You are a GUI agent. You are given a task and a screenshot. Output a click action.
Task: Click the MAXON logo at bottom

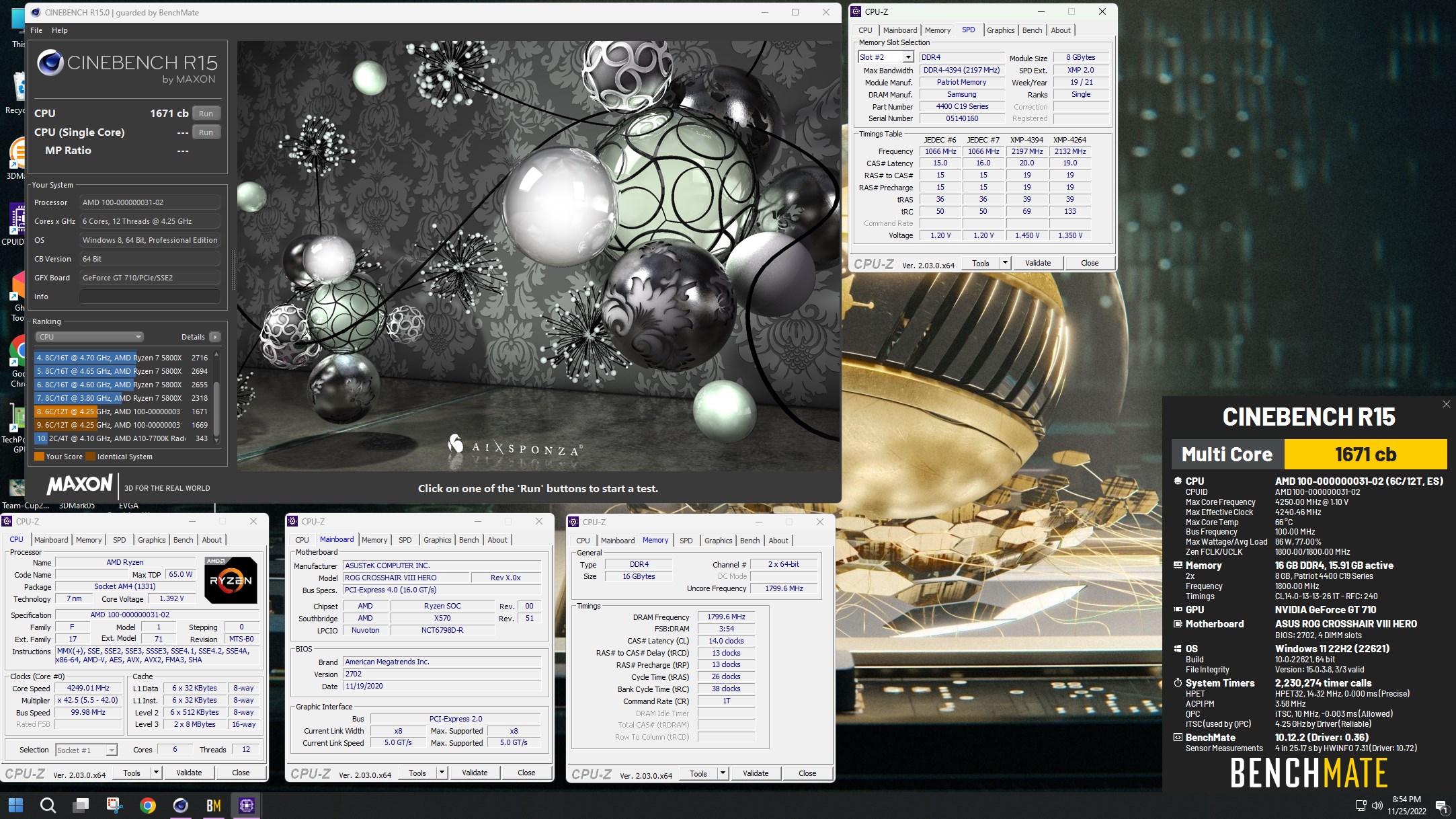pos(79,485)
